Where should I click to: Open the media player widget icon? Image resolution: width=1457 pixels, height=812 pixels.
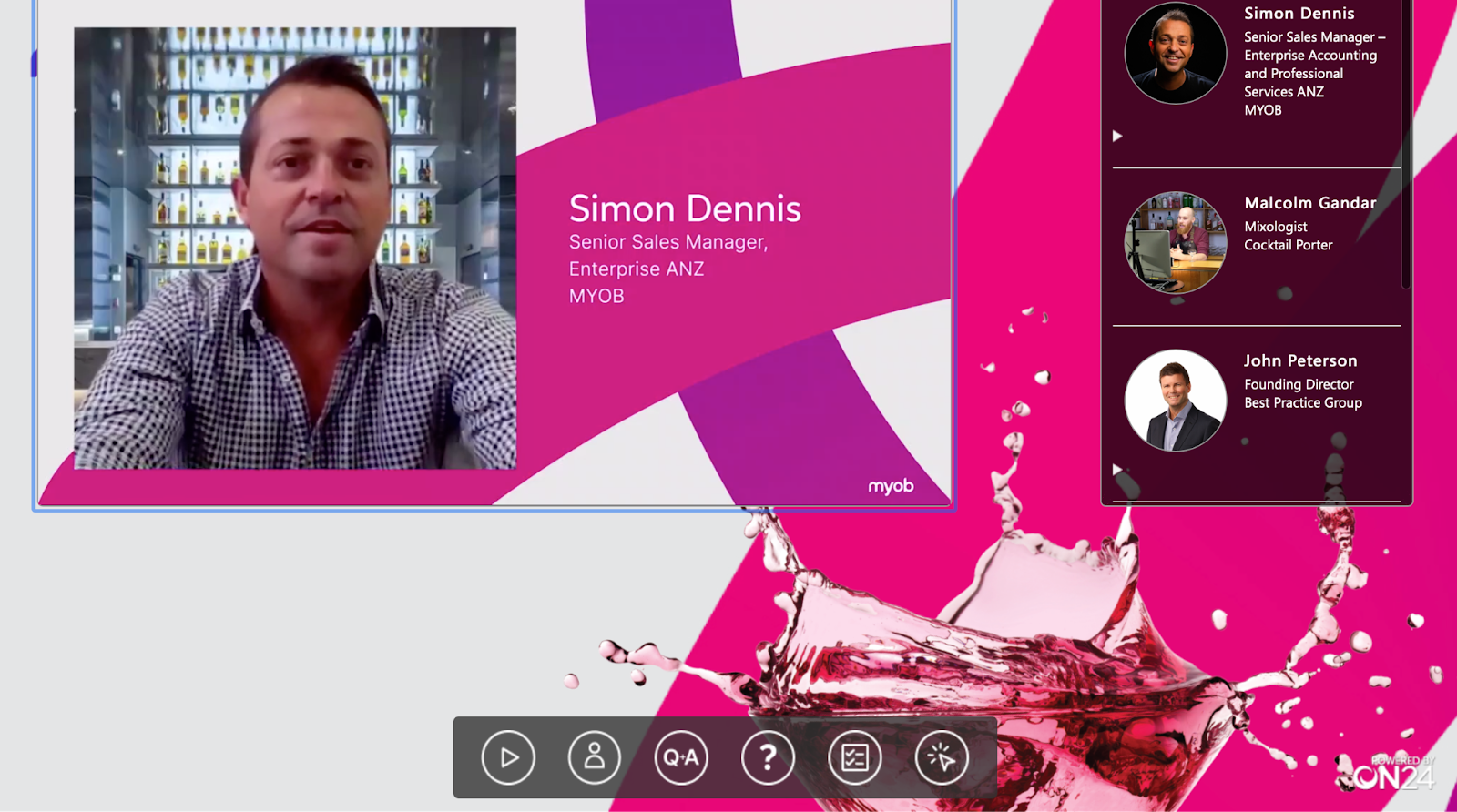point(508,757)
